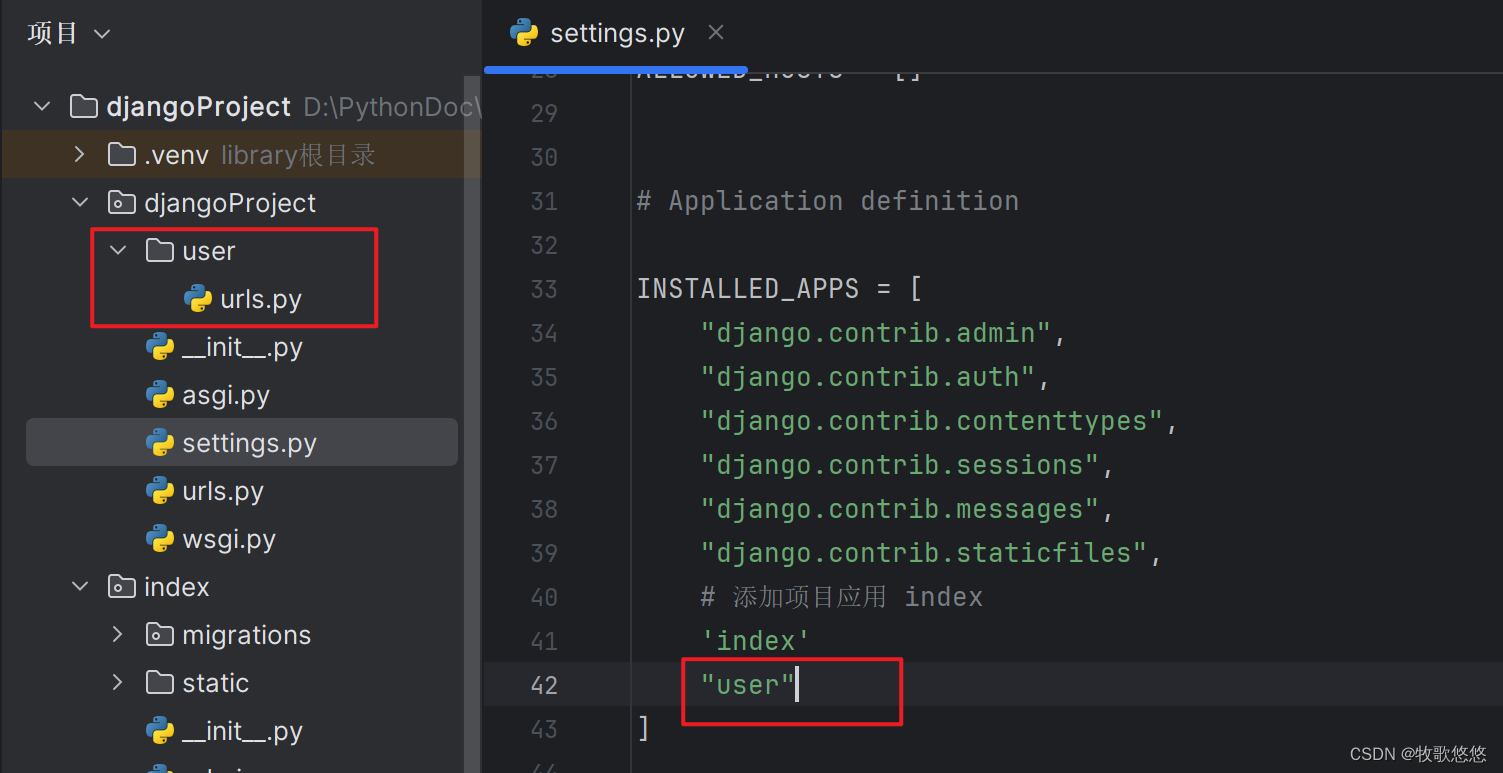
Task: Collapse the inner djangoProject package chevron
Action: [80, 202]
